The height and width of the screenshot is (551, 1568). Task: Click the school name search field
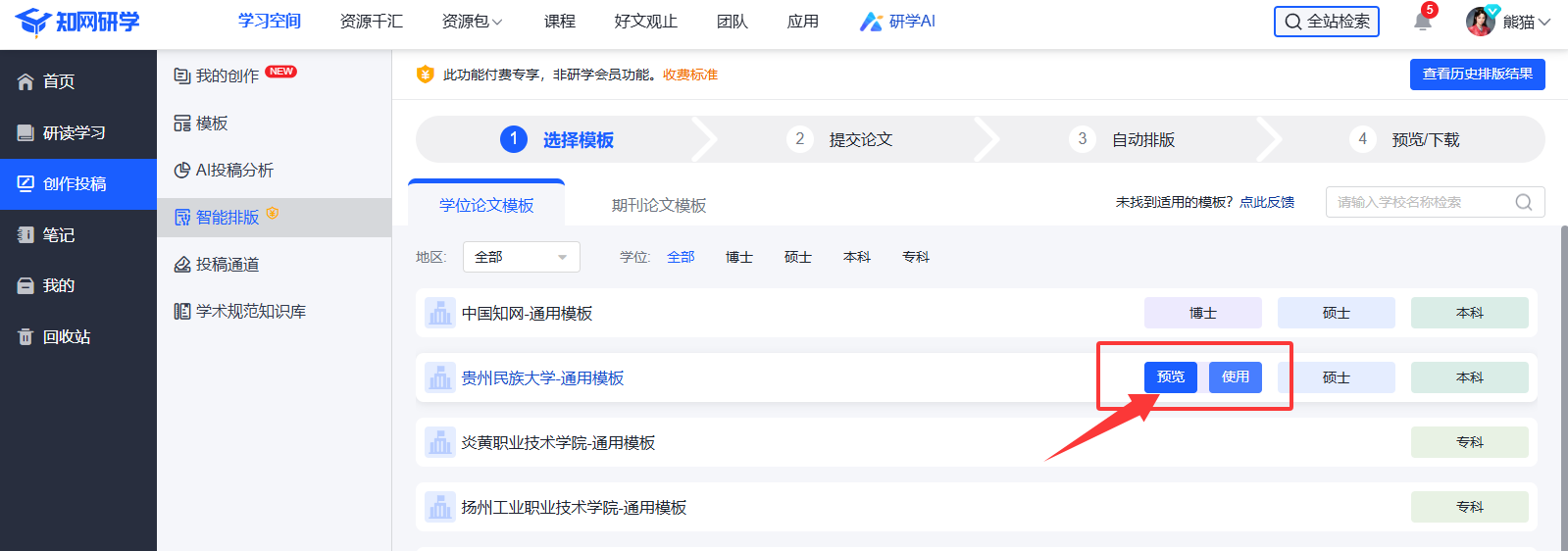point(1420,202)
